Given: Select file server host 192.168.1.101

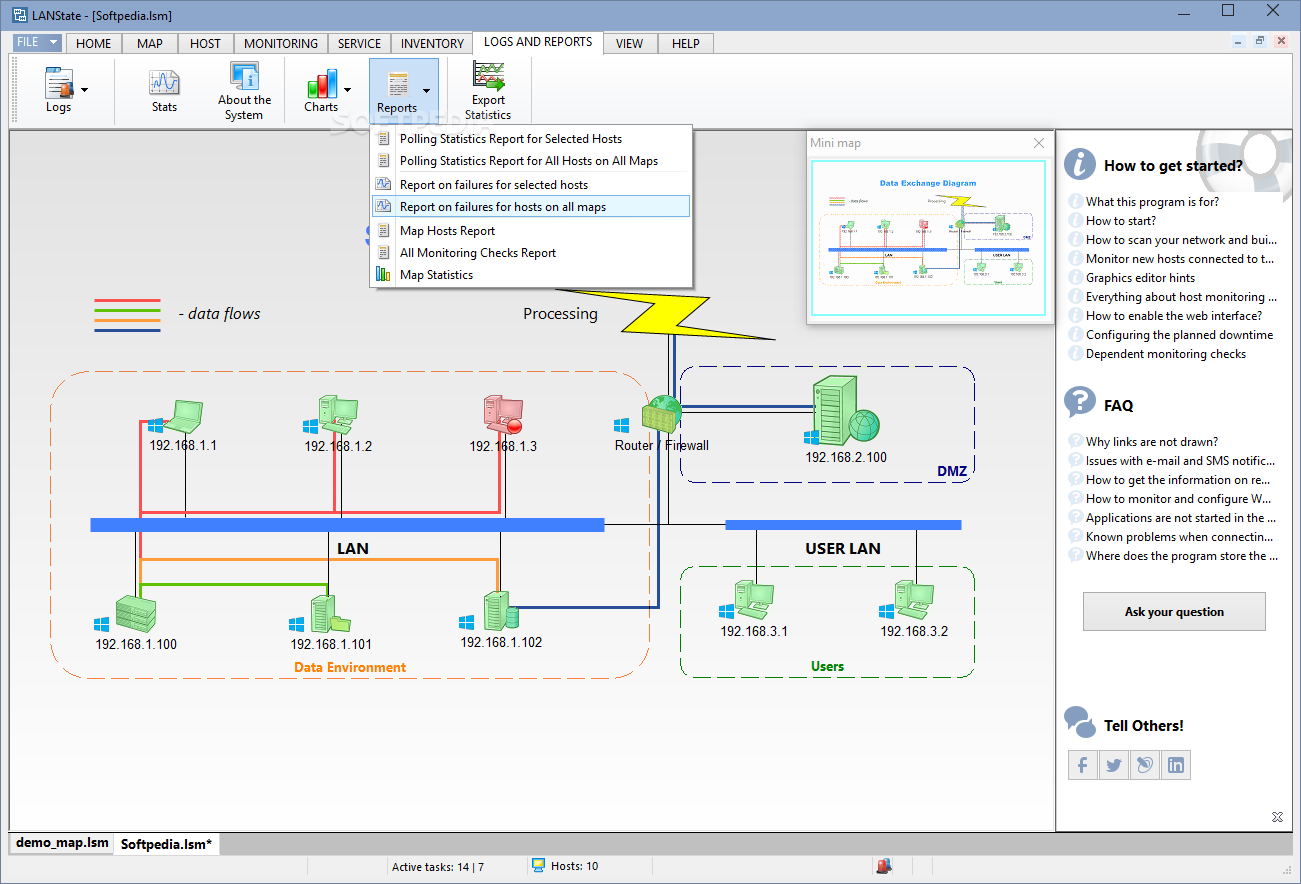Looking at the screenshot, I should (330, 614).
